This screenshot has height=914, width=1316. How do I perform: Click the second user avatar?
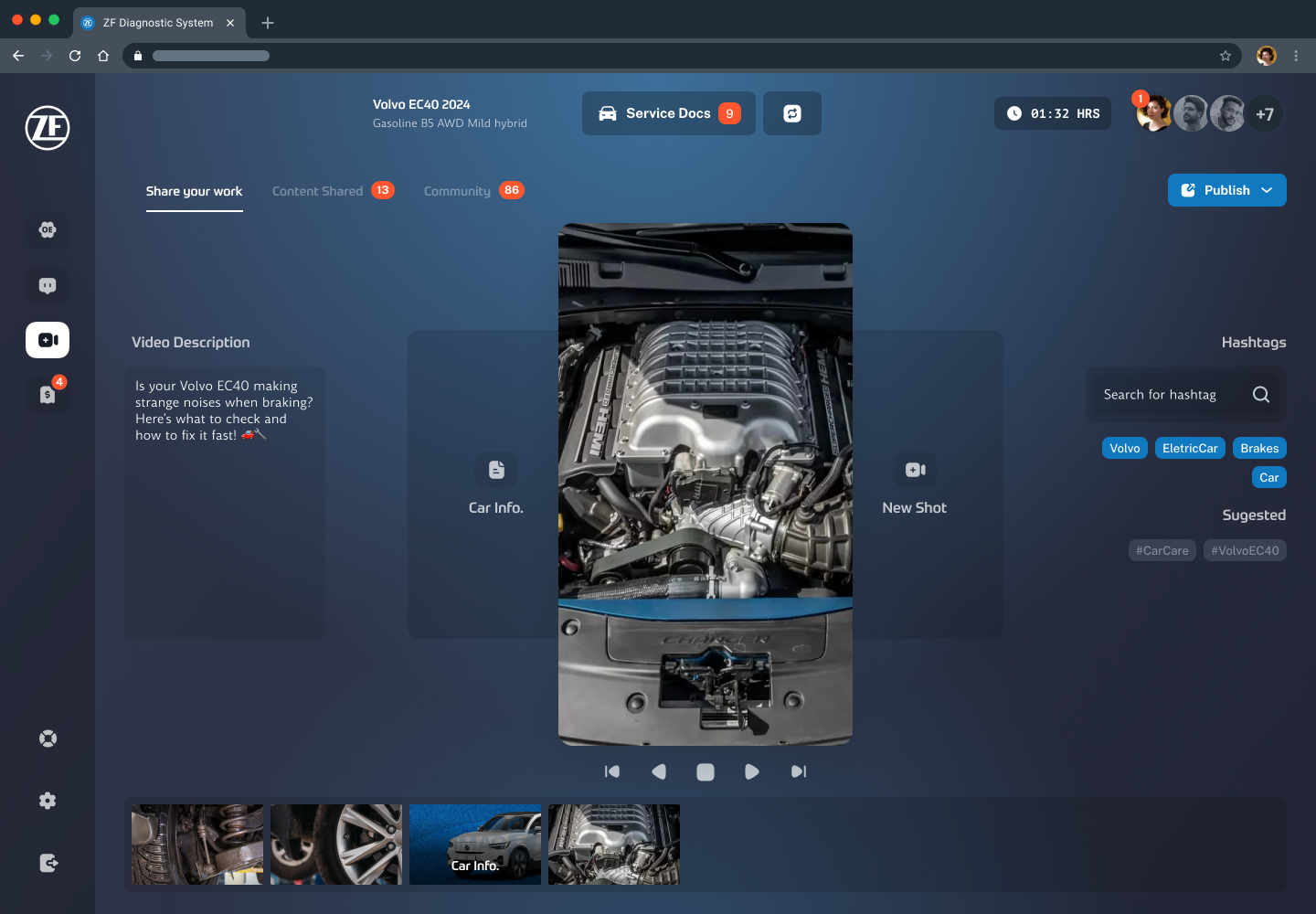[x=1191, y=113]
